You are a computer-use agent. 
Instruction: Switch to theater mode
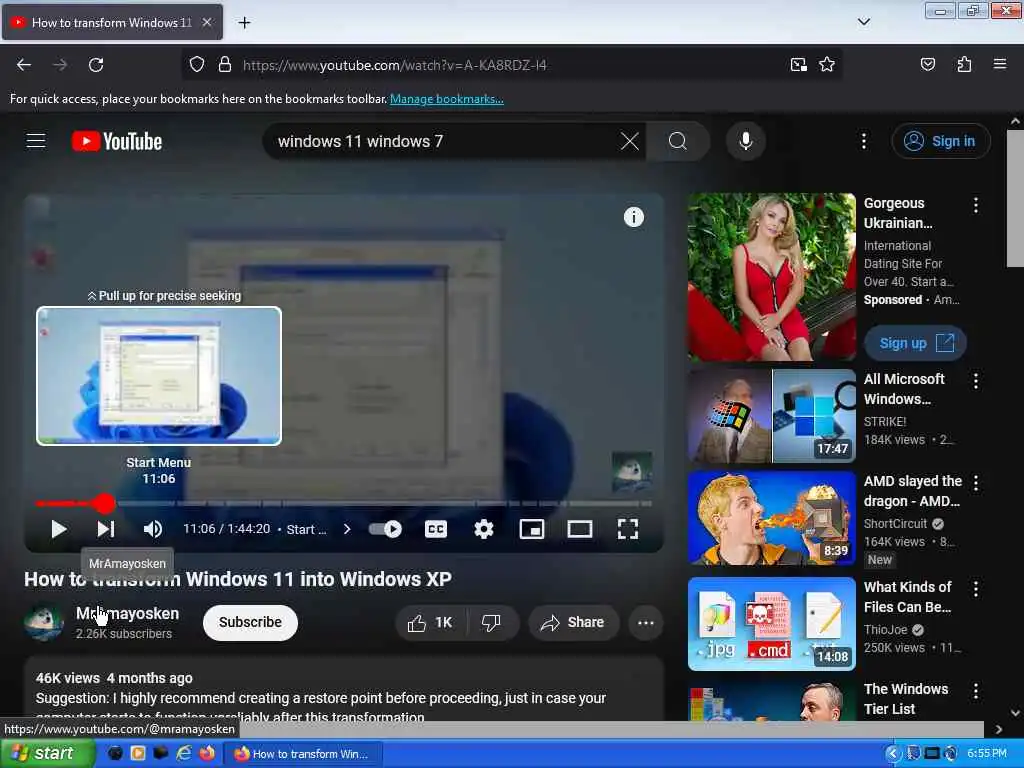[x=580, y=529]
